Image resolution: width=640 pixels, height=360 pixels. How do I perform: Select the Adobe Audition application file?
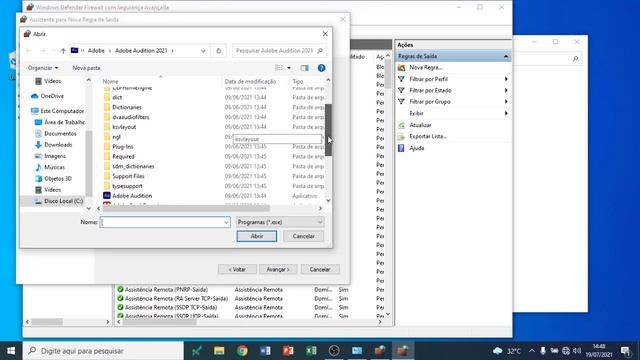132,196
